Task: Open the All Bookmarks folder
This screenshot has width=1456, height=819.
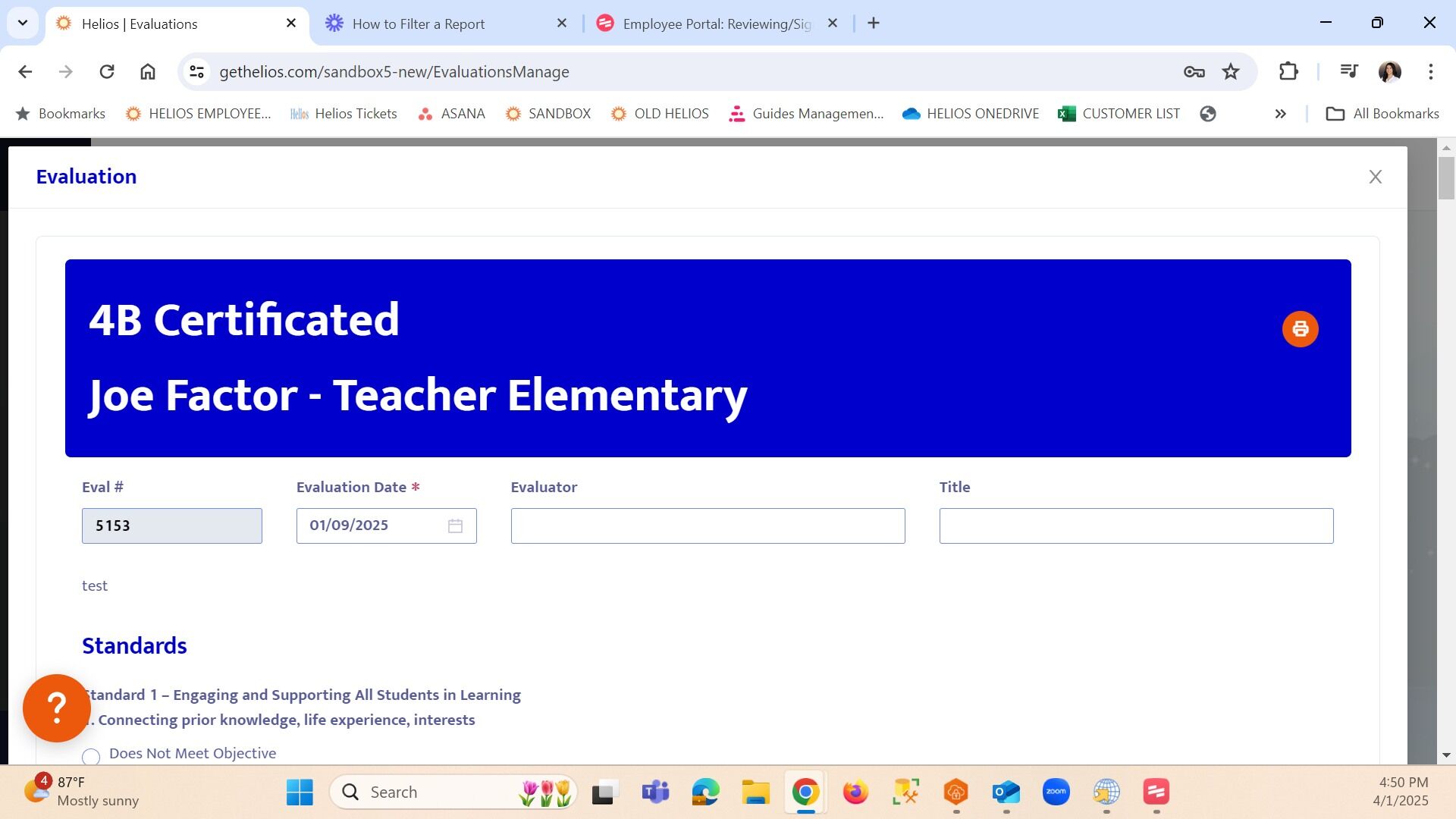Action: point(1382,114)
